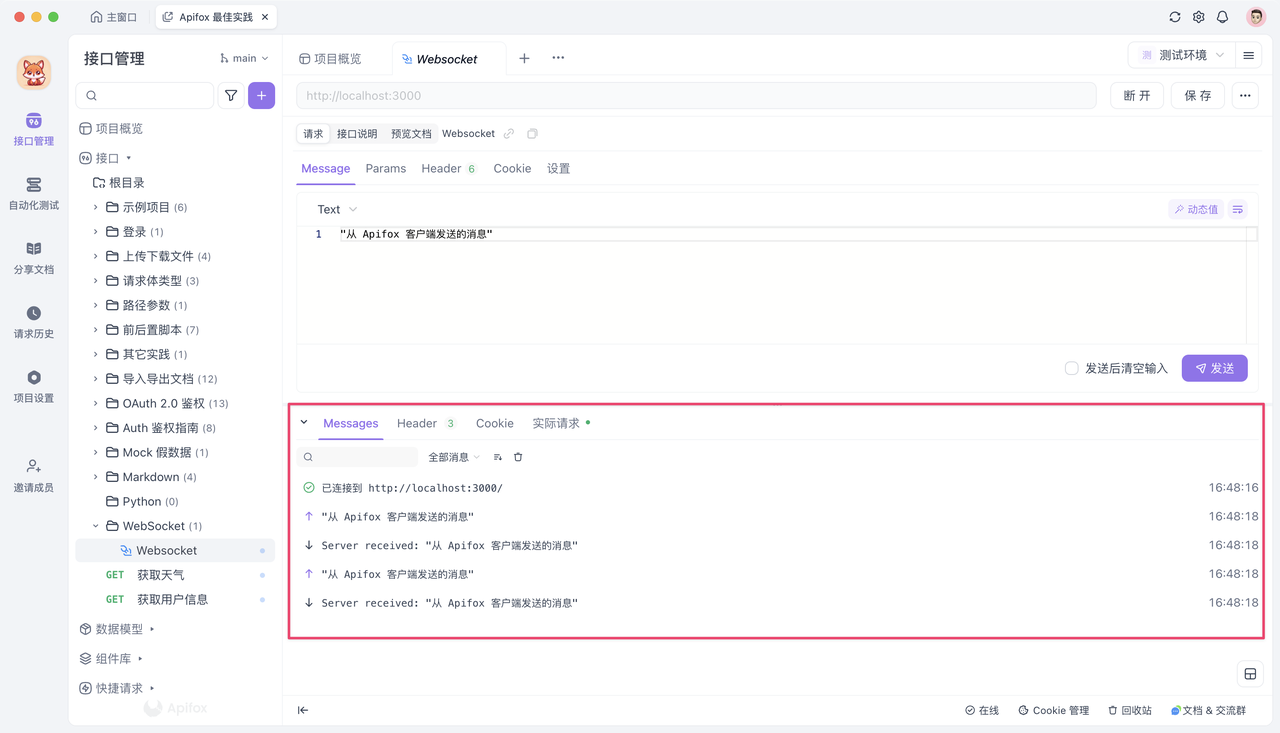Click the copy icon next to the link icon
Screen dimensions: 1280x733
pos(532,134)
